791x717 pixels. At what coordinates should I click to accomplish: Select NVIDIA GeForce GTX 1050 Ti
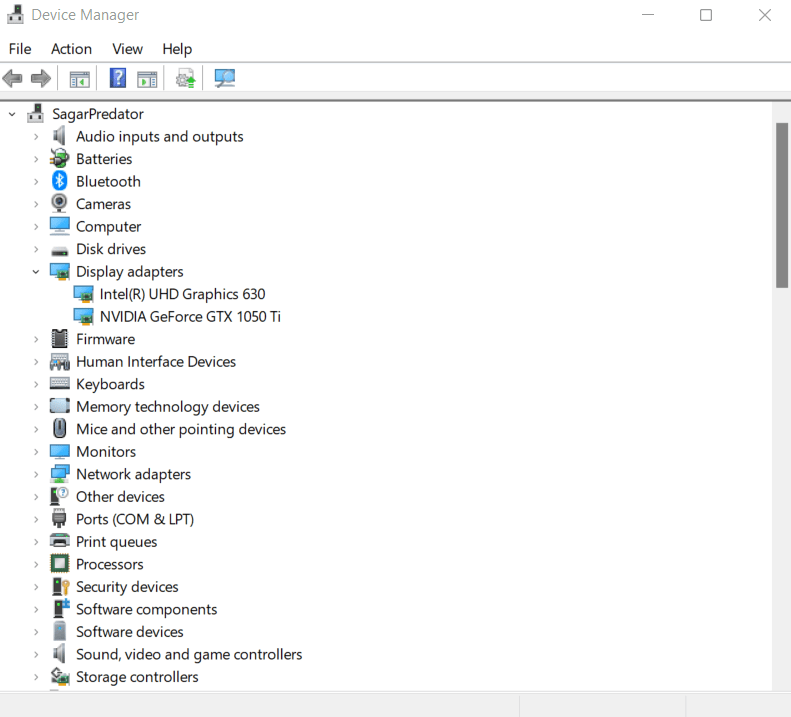point(190,316)
